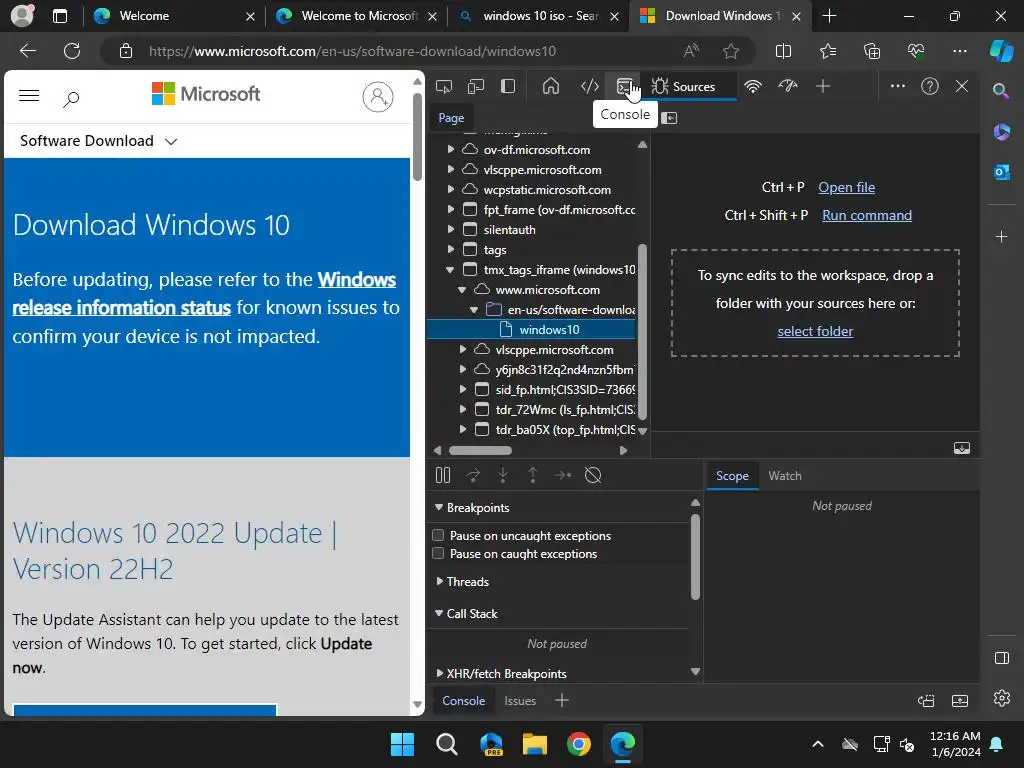The image size is (1024, 768).
Task: Open the Console panel icon
Action: tap(625, 86)
